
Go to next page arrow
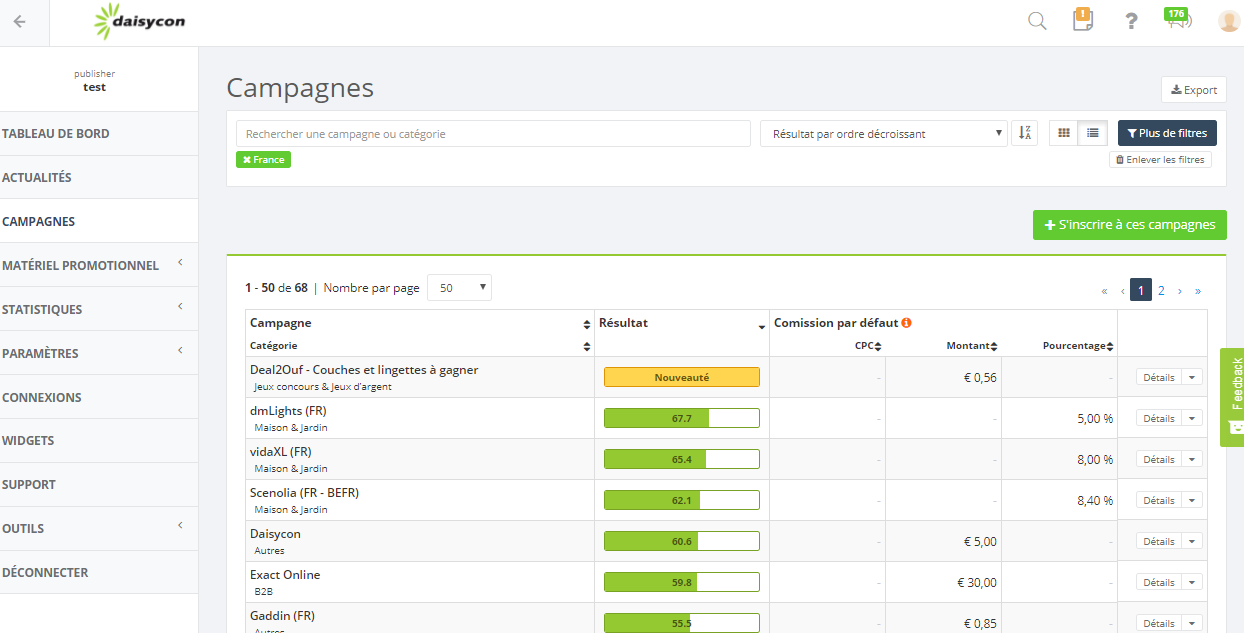[1180, 291]
